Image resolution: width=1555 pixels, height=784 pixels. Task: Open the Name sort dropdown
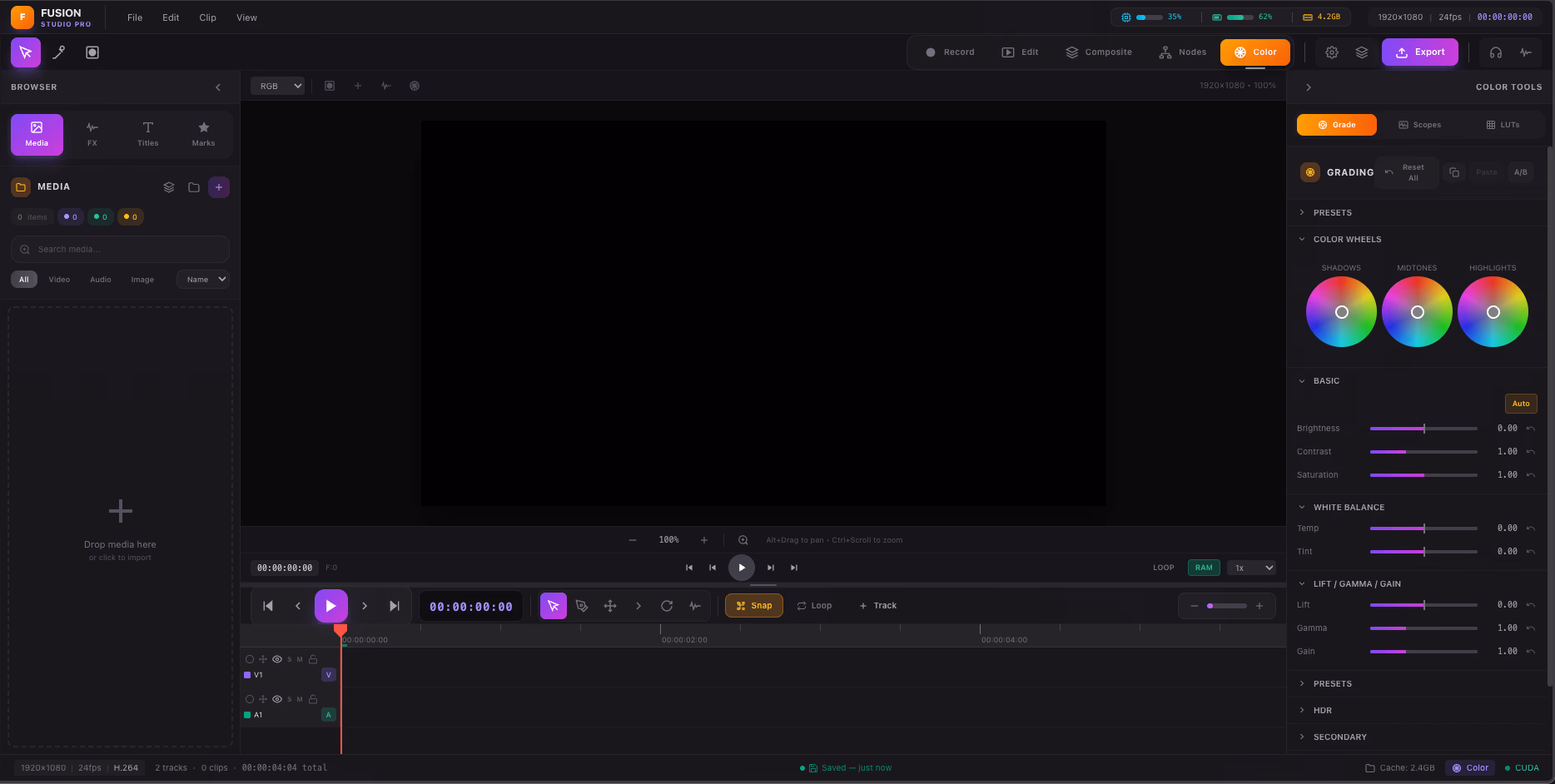pyautogui.click(x=203, y=280)
